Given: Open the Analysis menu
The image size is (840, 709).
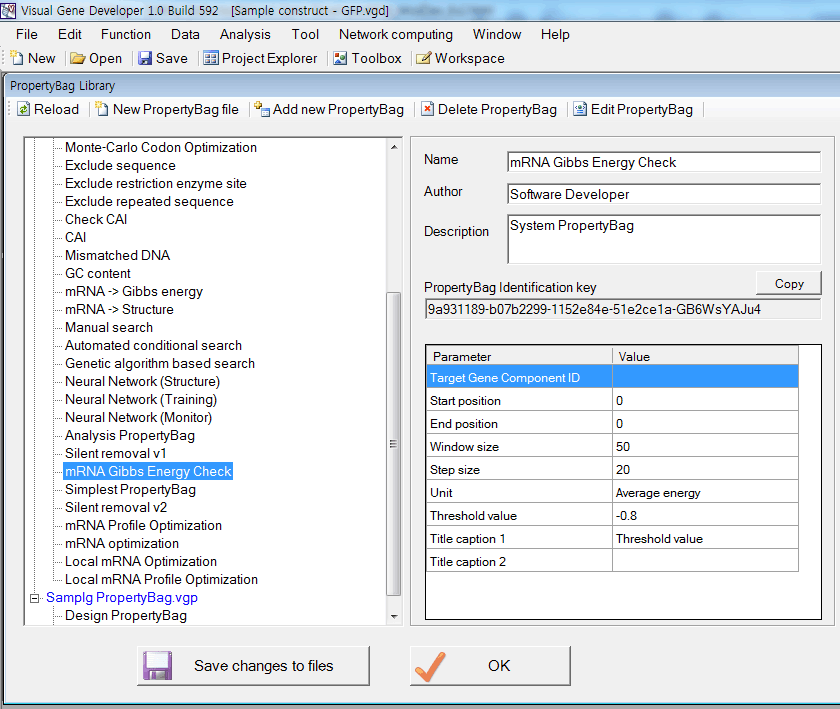Looking at the screenshot, I should [245, 34].
